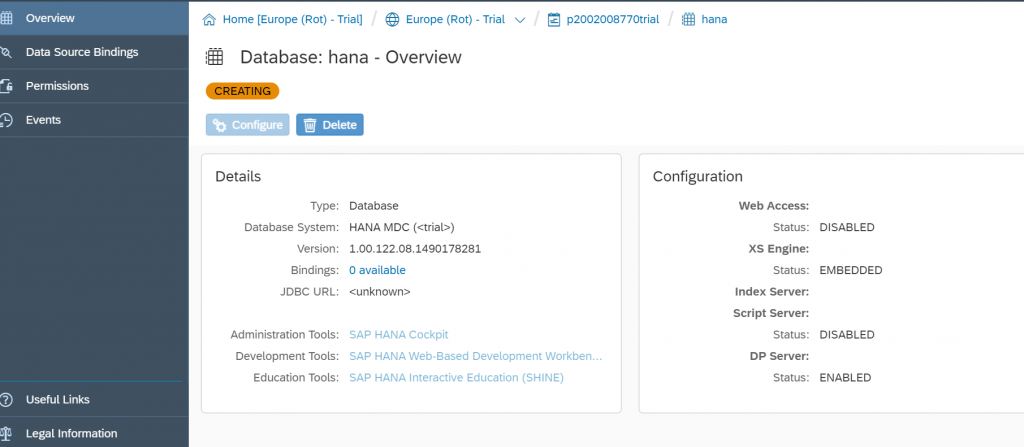Open Useful Links in sidebar
The image size is (1024, 447).
(x=94, y=399)
